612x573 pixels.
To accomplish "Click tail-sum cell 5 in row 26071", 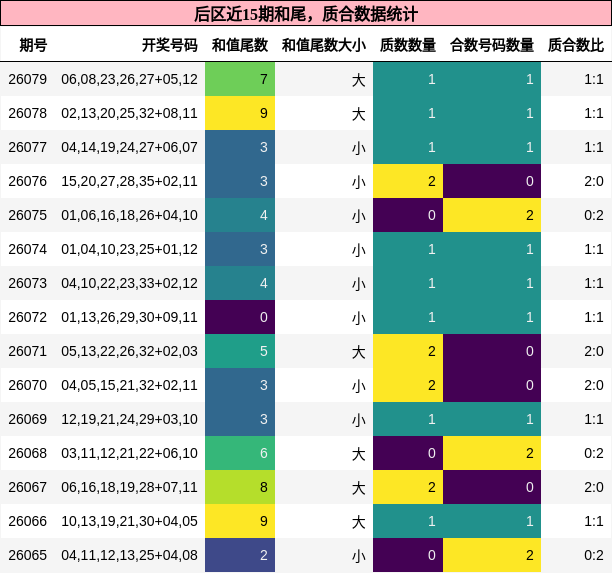I will 240,351.
